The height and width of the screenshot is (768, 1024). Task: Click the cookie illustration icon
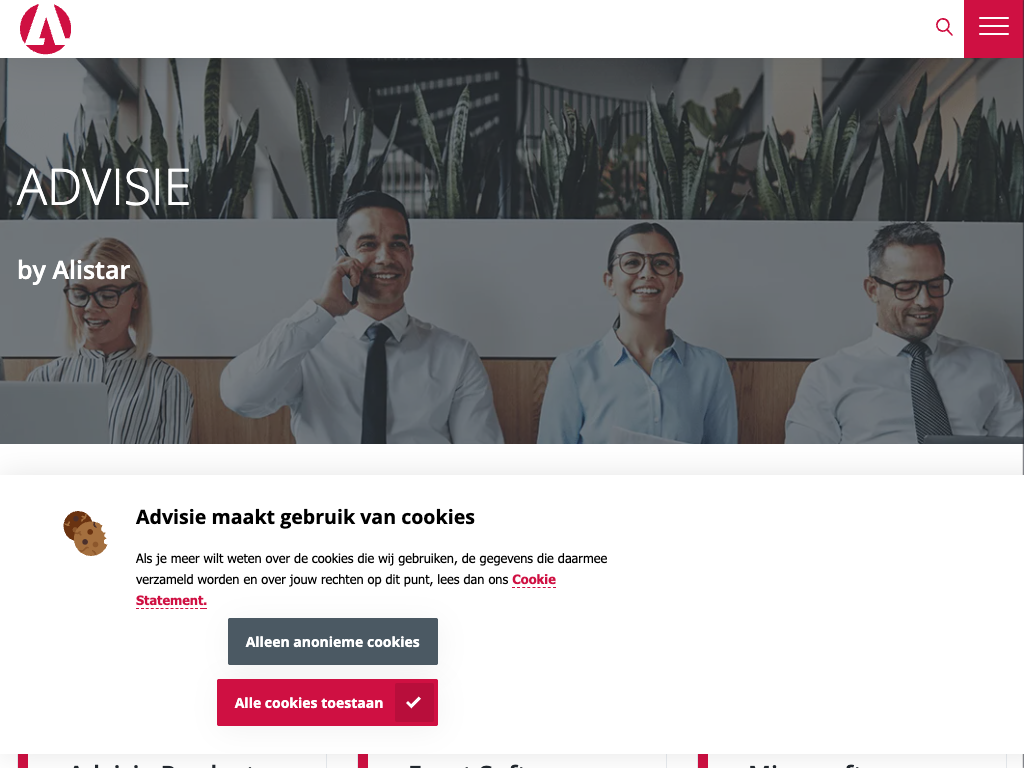(85, 534)
